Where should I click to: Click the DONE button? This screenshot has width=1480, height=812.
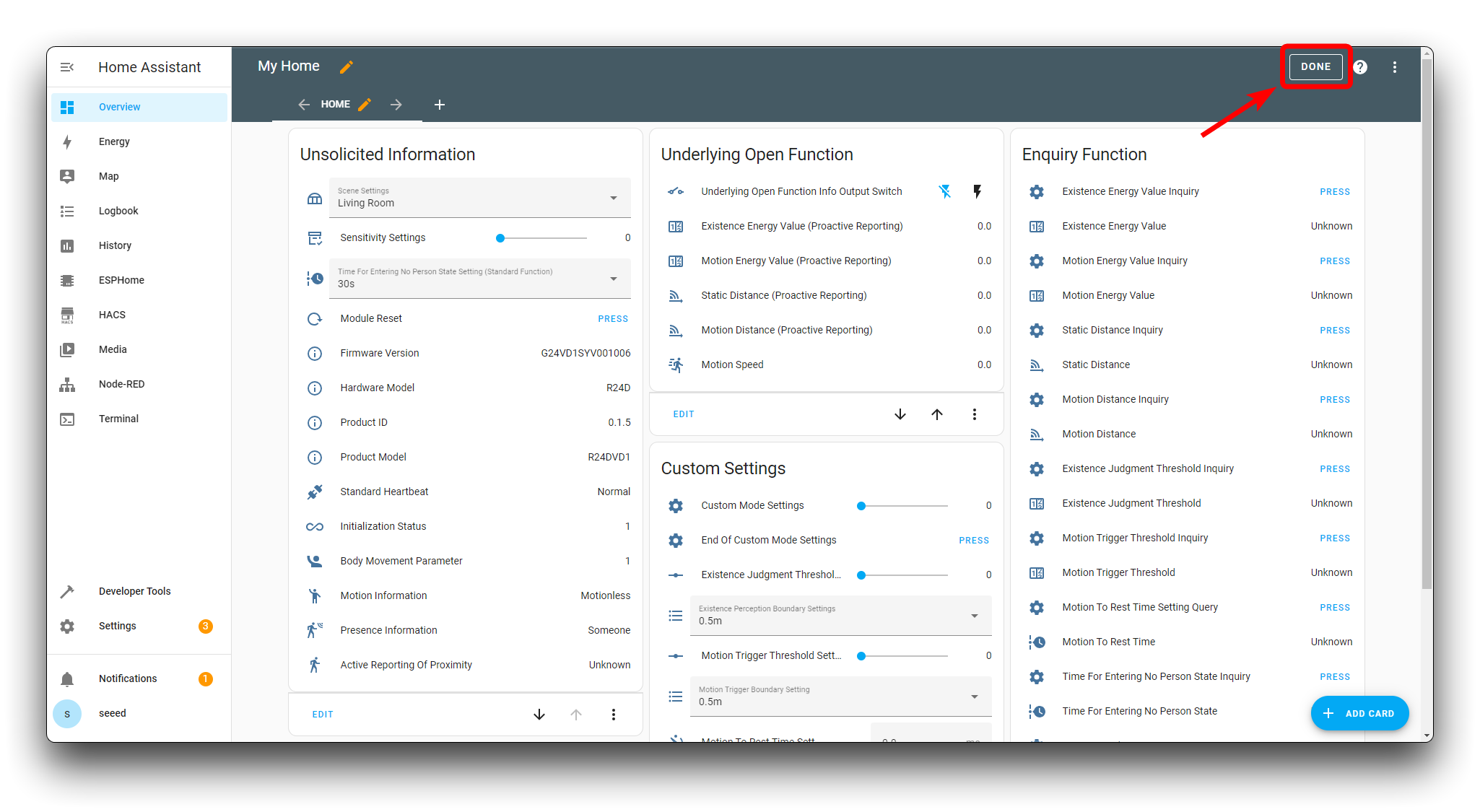pos(1315,66)
